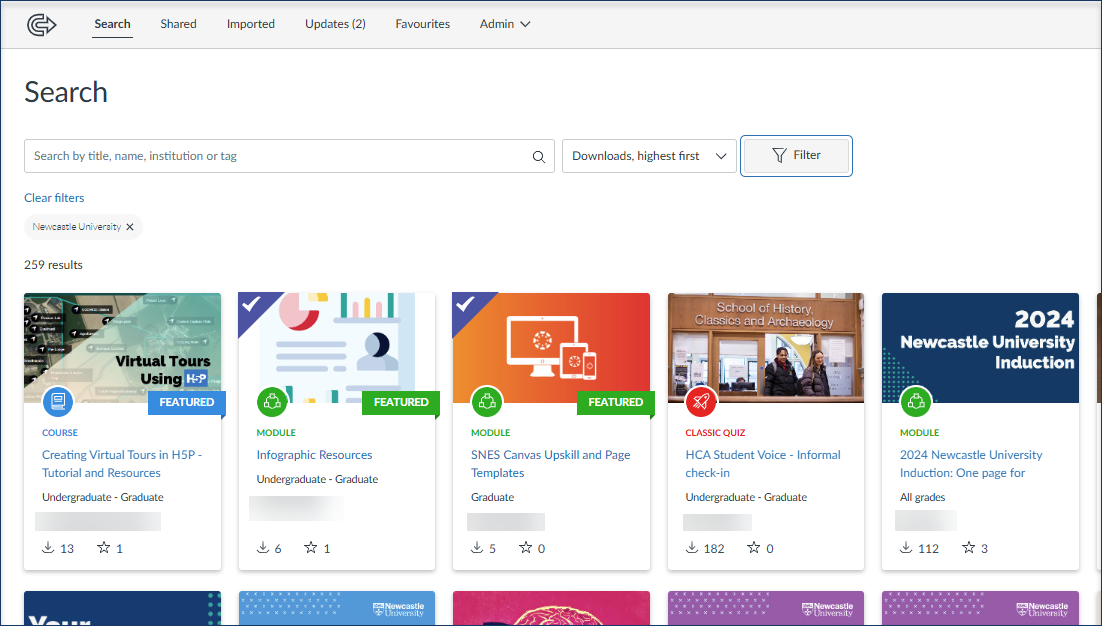Click the FEATURED badge on Infographic Resources card
The image size is (1102, 626).
(401, 403)
